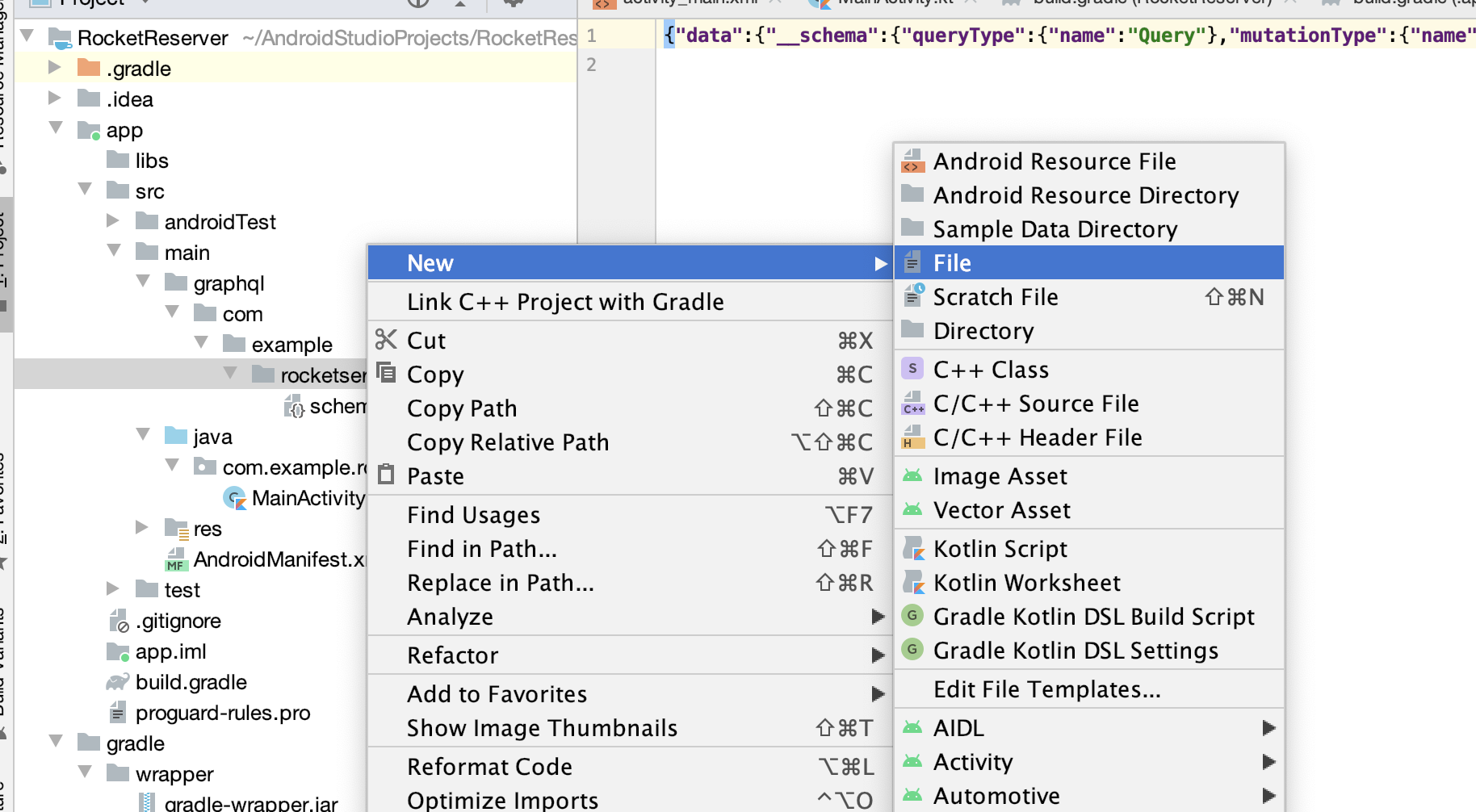Click the Android Resource Directory folder icon

(x=912, y=195)
